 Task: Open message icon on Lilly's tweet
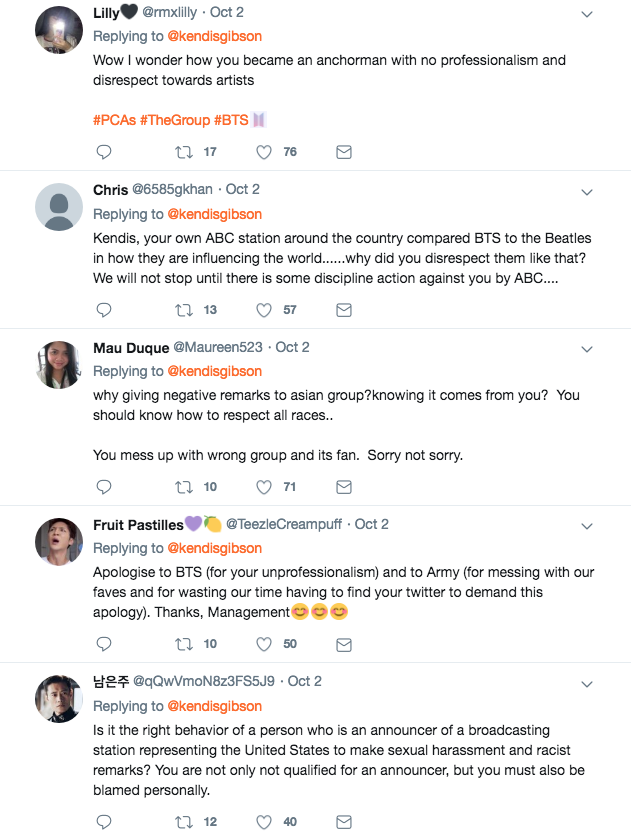pos(343,152)
